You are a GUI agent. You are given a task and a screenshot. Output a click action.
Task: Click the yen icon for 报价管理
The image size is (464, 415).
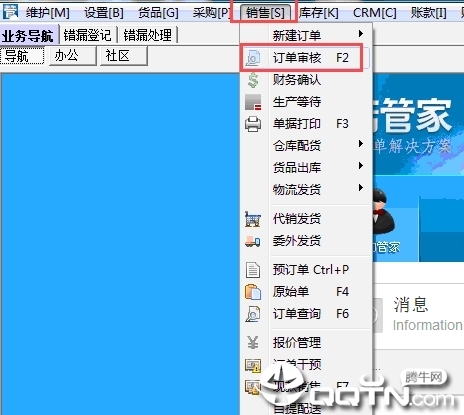[253, 342]
